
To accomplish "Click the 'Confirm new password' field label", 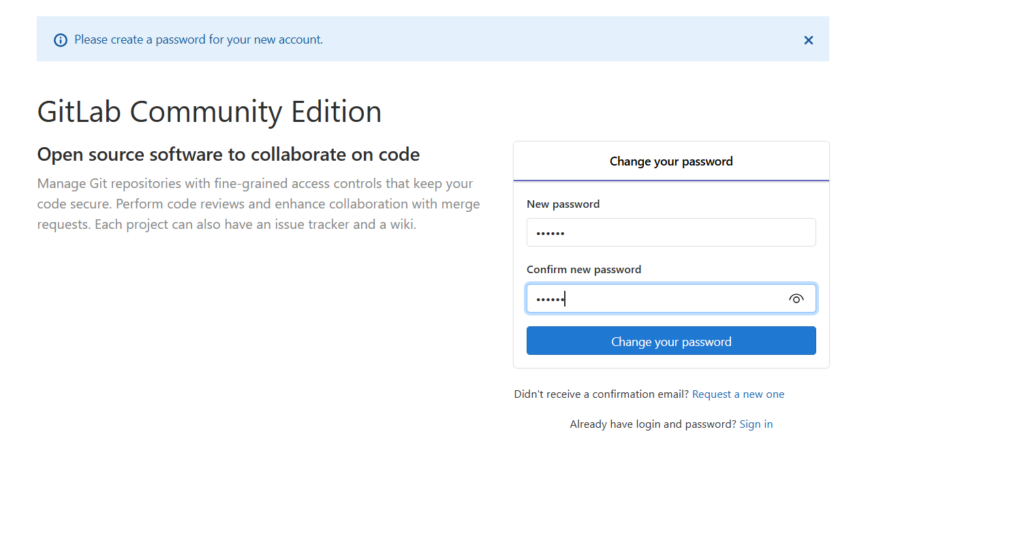I will pyautogui.click(x=584, y=269).
